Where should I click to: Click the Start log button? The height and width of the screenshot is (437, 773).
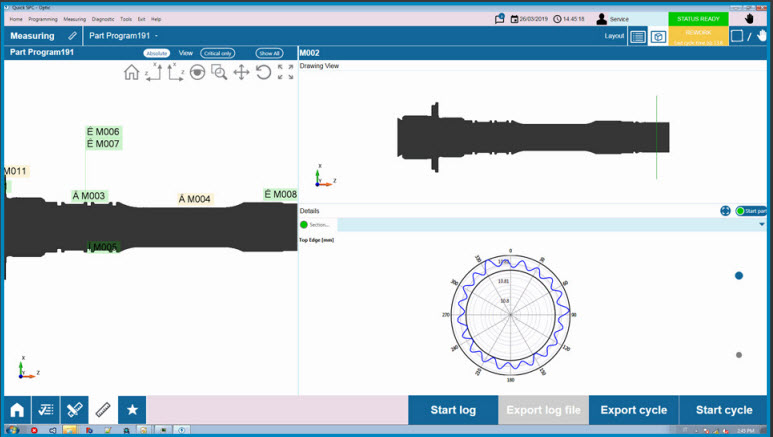pyautogui.click(x=453, y=410)
